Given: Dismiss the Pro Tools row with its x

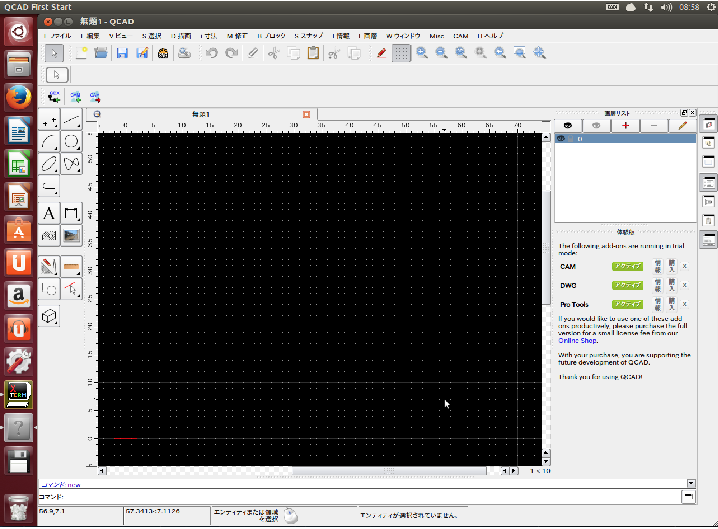Looking at the screenshot, I should point(685,304).
